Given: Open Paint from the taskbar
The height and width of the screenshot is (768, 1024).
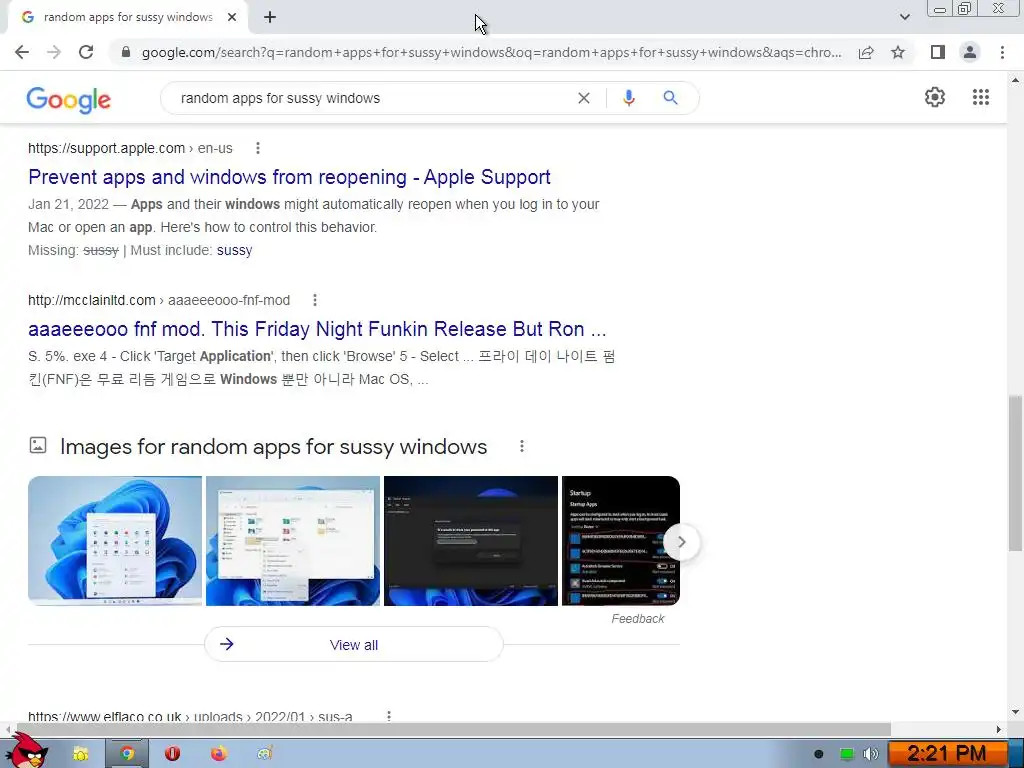Looking at the screenshot, I should click(264, 754).
